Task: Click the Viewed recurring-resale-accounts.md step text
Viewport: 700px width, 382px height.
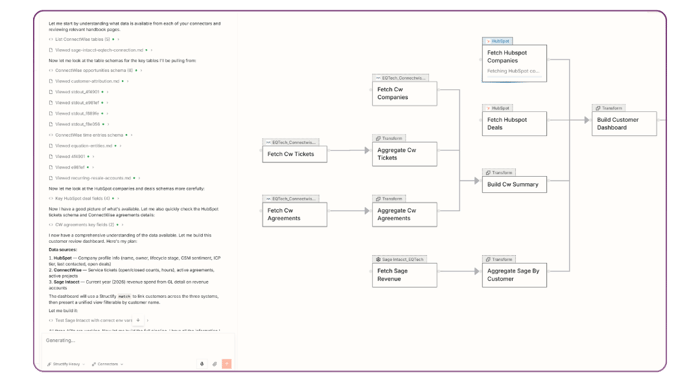Action: point(93,178)
